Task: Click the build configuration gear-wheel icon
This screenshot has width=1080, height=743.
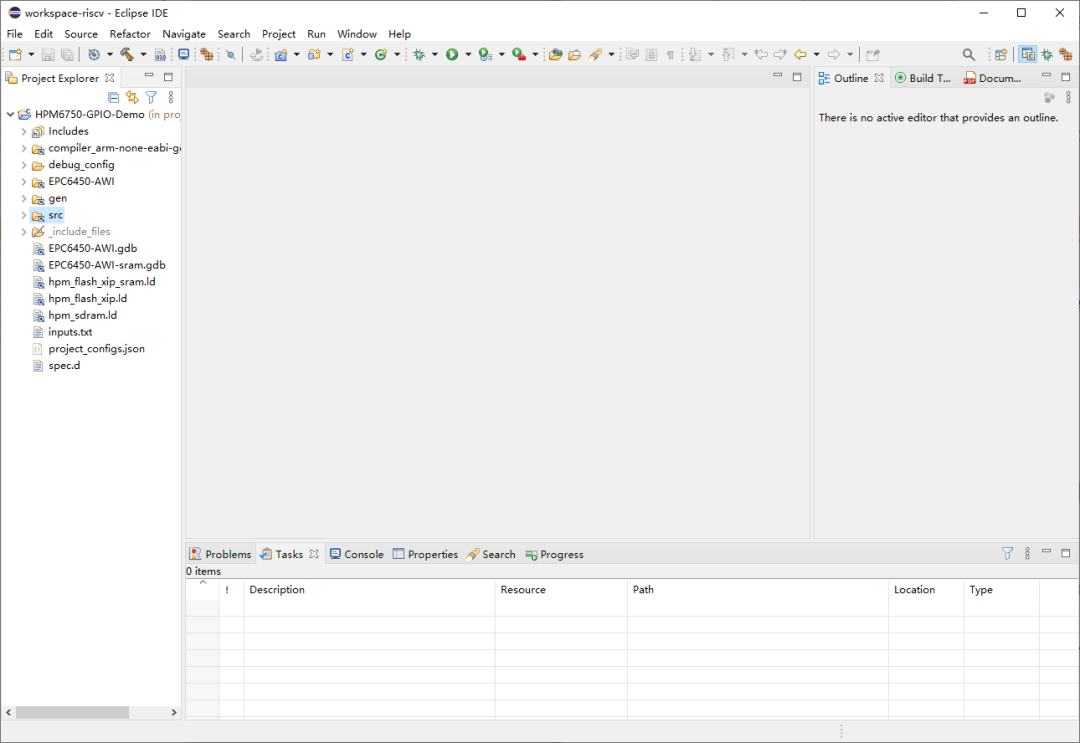Action: click(x=94, y=54)
